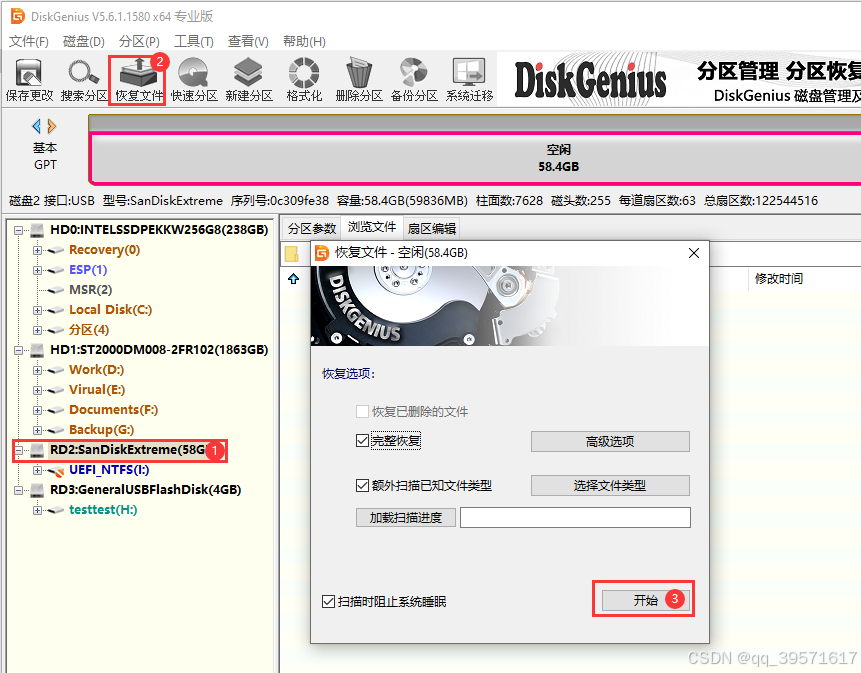Open the Partition (分区) menu

[139, 42]
